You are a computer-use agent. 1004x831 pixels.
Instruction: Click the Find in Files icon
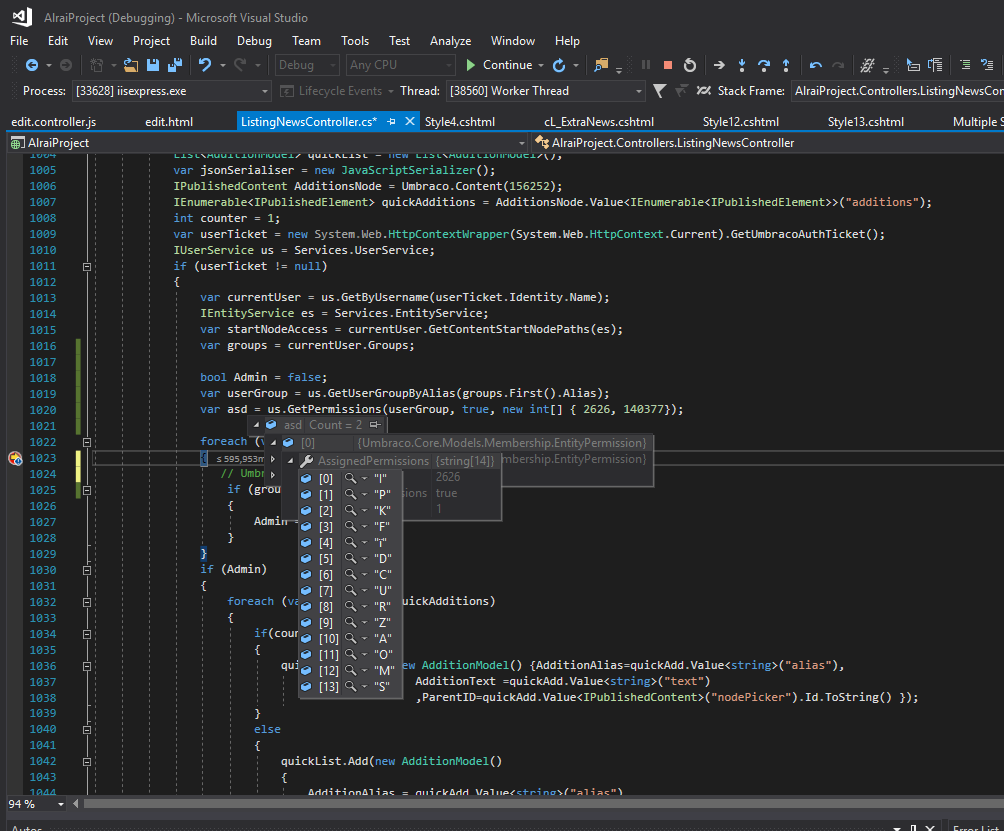point(601,65)
